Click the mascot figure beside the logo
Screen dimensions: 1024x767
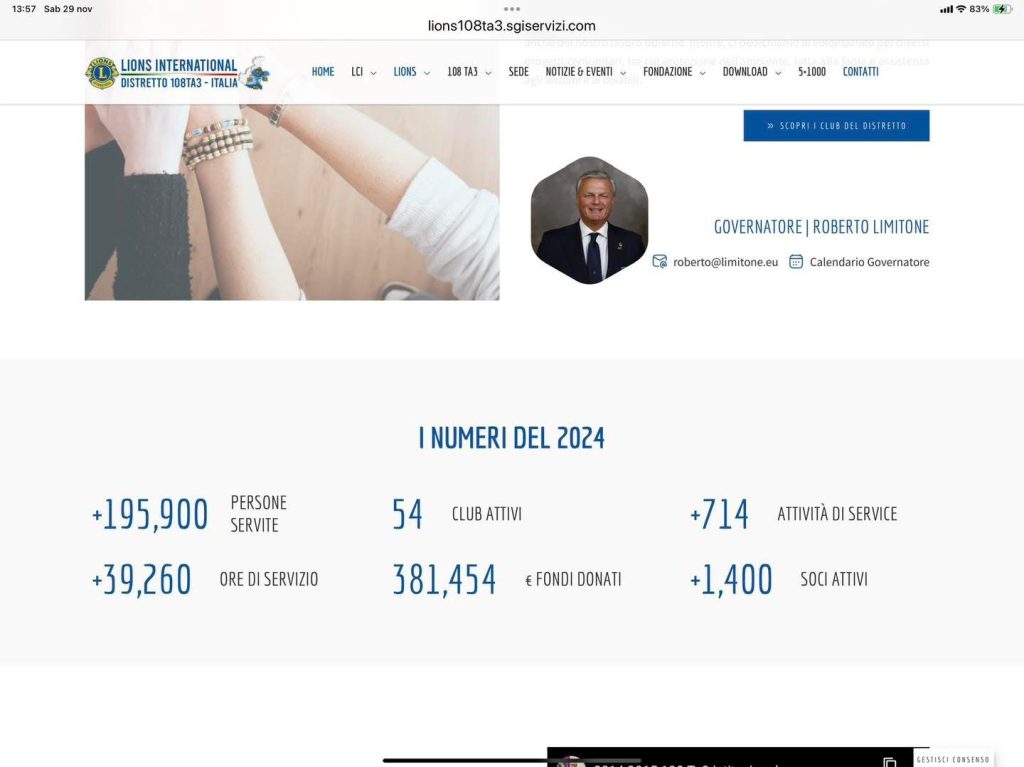click(257, 72)
